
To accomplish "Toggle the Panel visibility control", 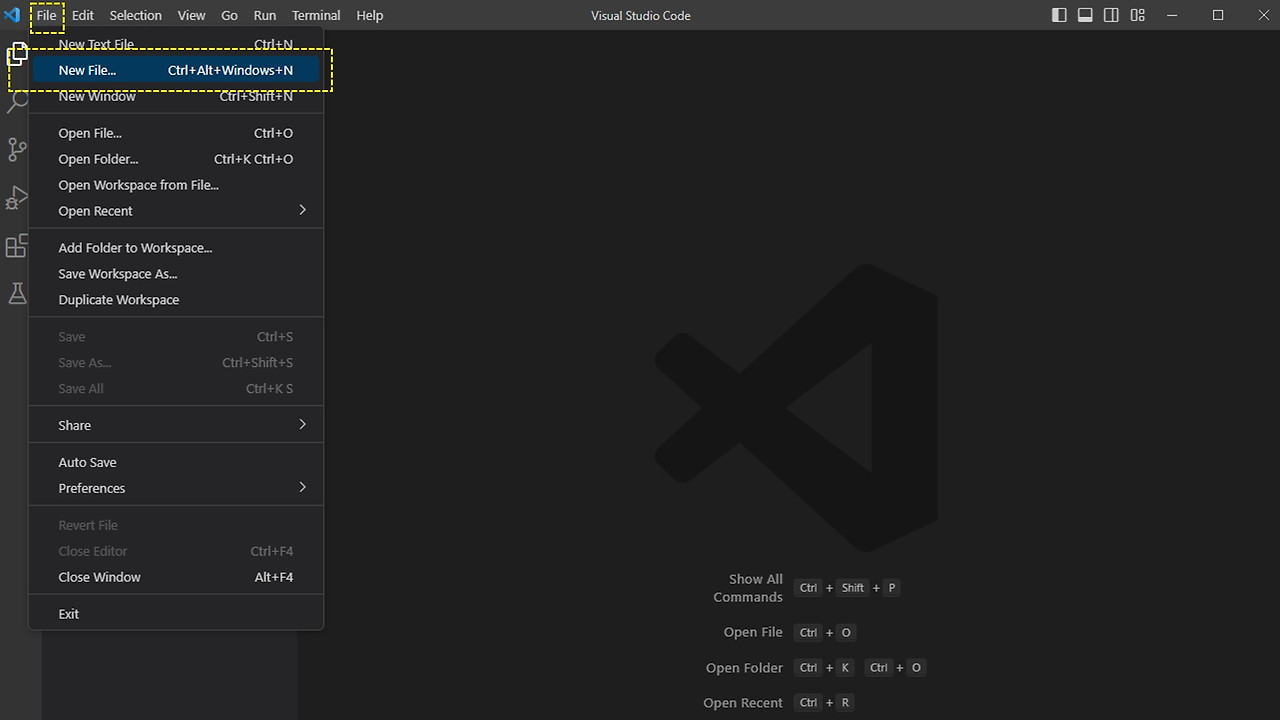I will tap(1085, 15).
